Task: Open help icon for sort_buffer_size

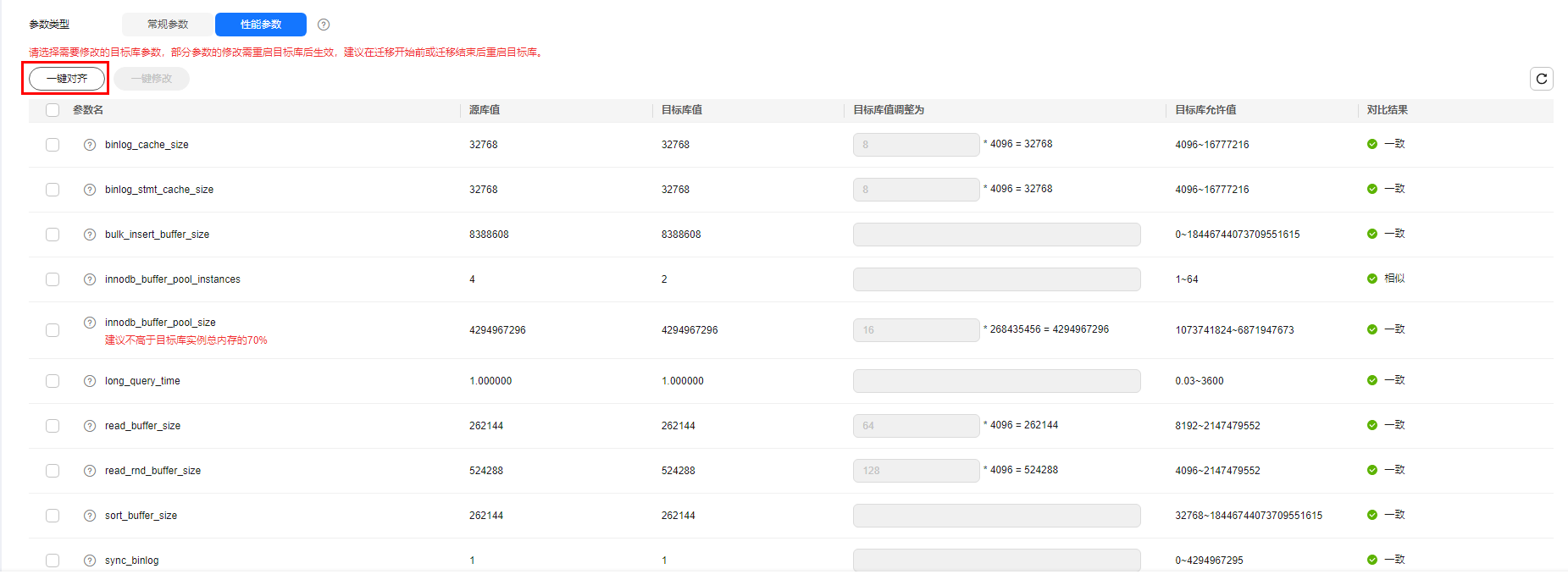Action: [x=90, y=516]
